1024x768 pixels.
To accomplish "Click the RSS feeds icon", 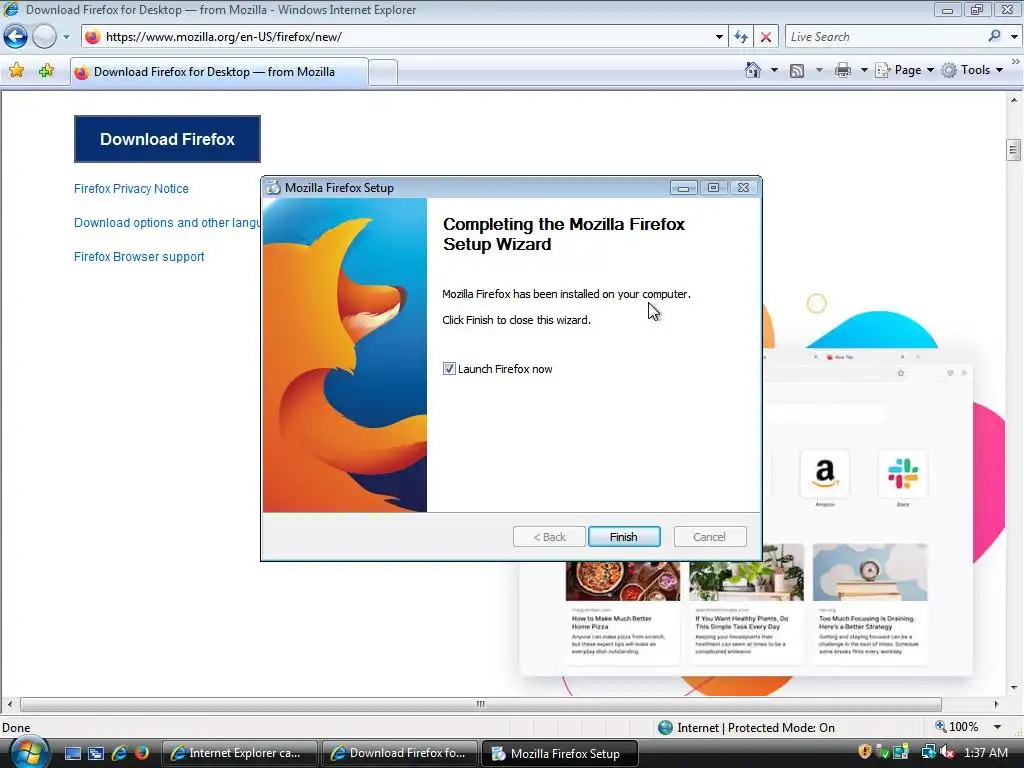I will pyautogui.click(x=797, y=71).
